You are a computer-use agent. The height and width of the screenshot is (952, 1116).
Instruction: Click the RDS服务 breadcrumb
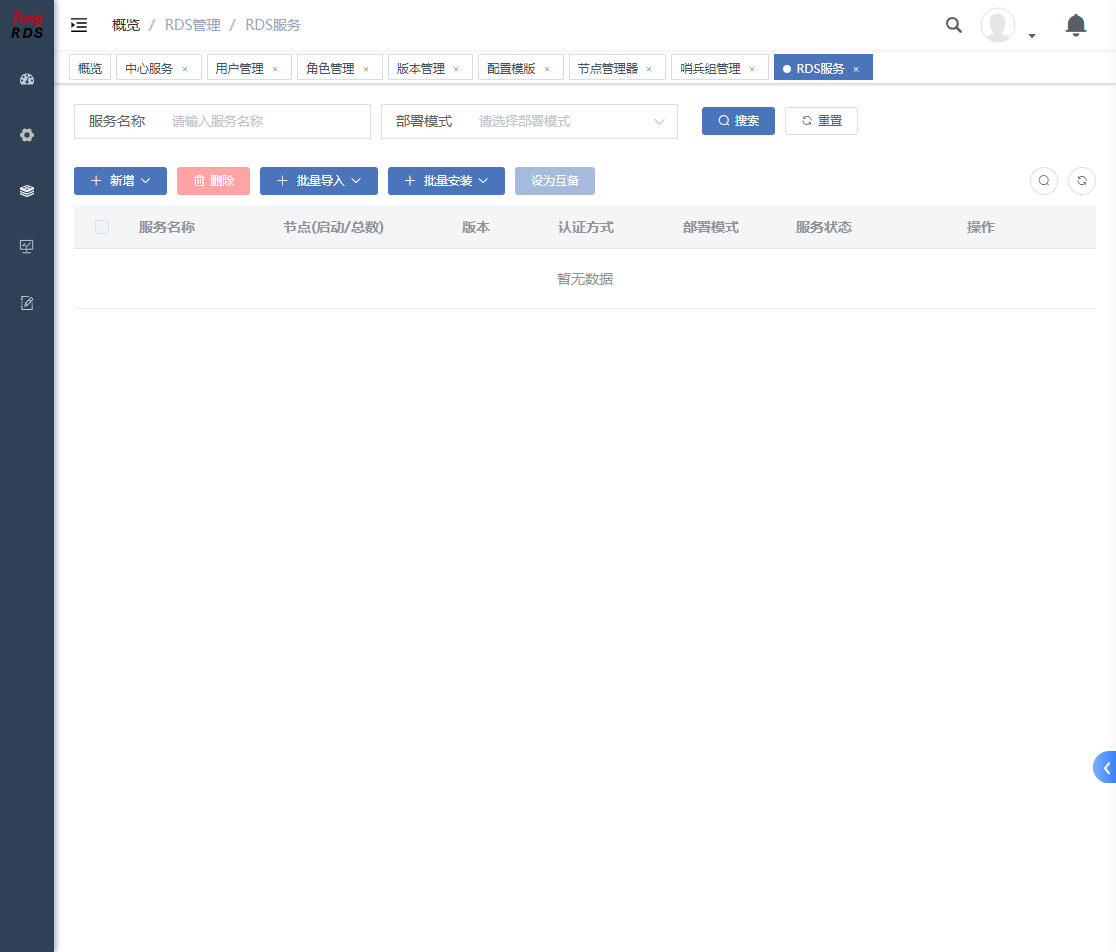coord(273,25)
